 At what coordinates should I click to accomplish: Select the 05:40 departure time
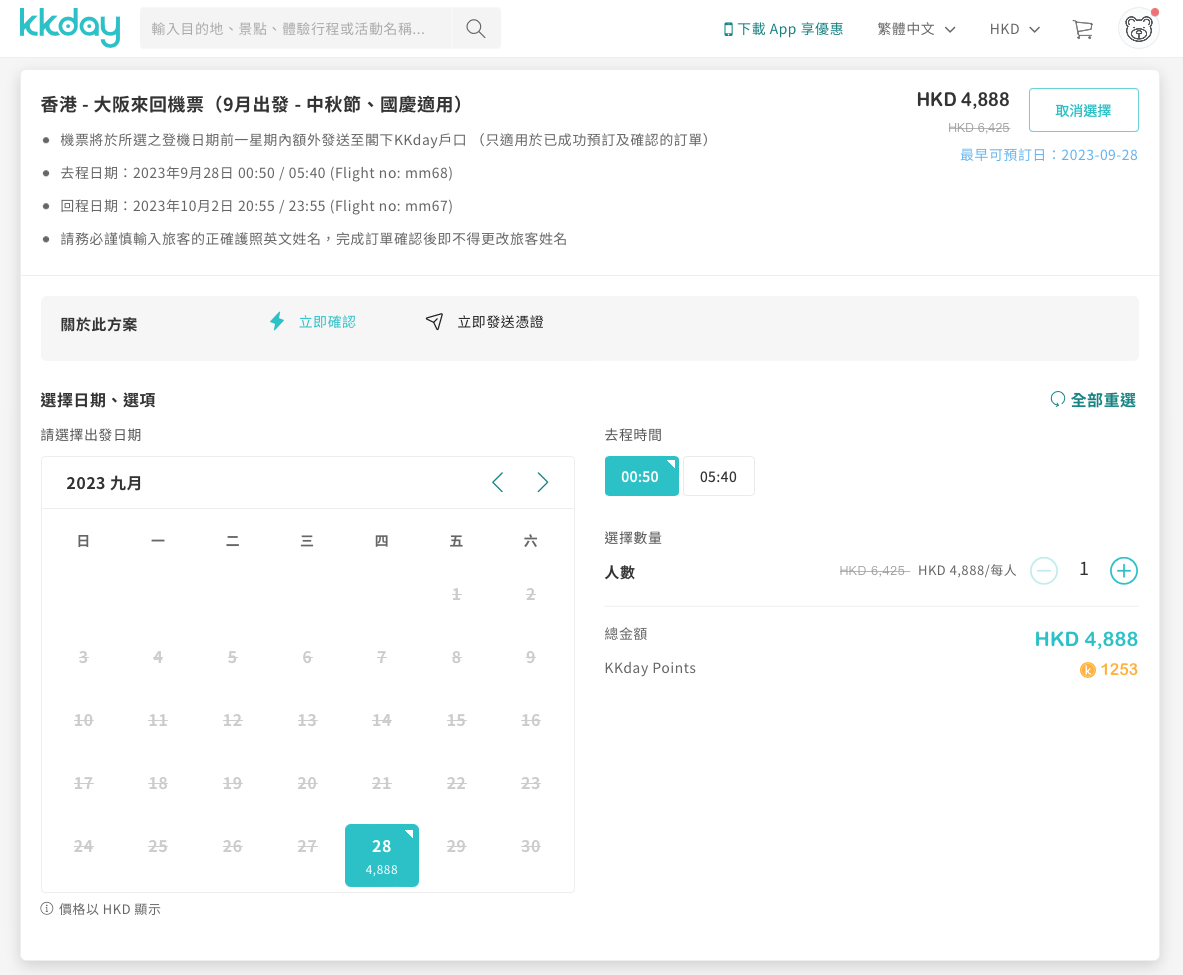(718, 476)
